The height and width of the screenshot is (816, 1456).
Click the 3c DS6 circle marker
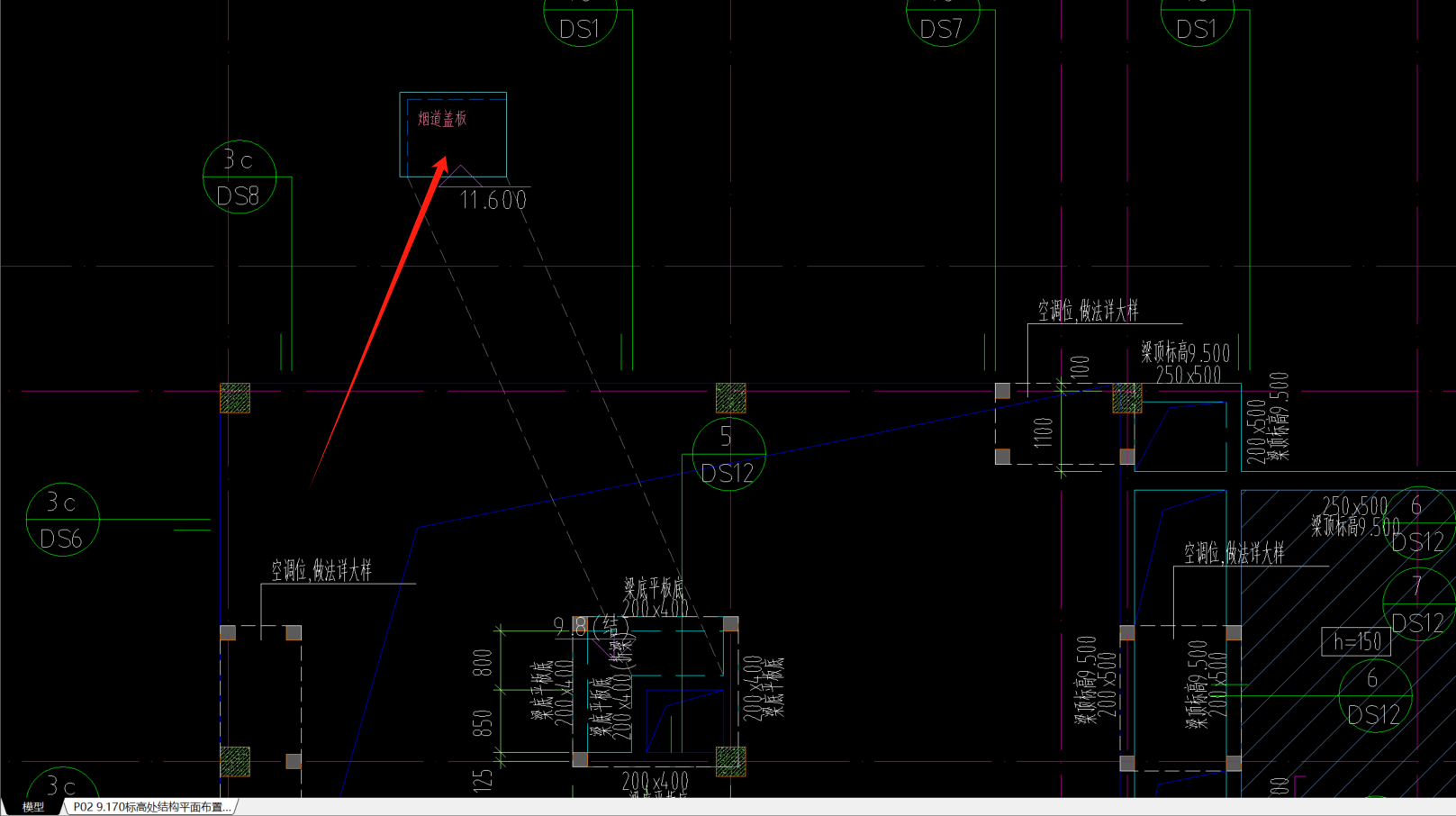(x=62, y=520)
